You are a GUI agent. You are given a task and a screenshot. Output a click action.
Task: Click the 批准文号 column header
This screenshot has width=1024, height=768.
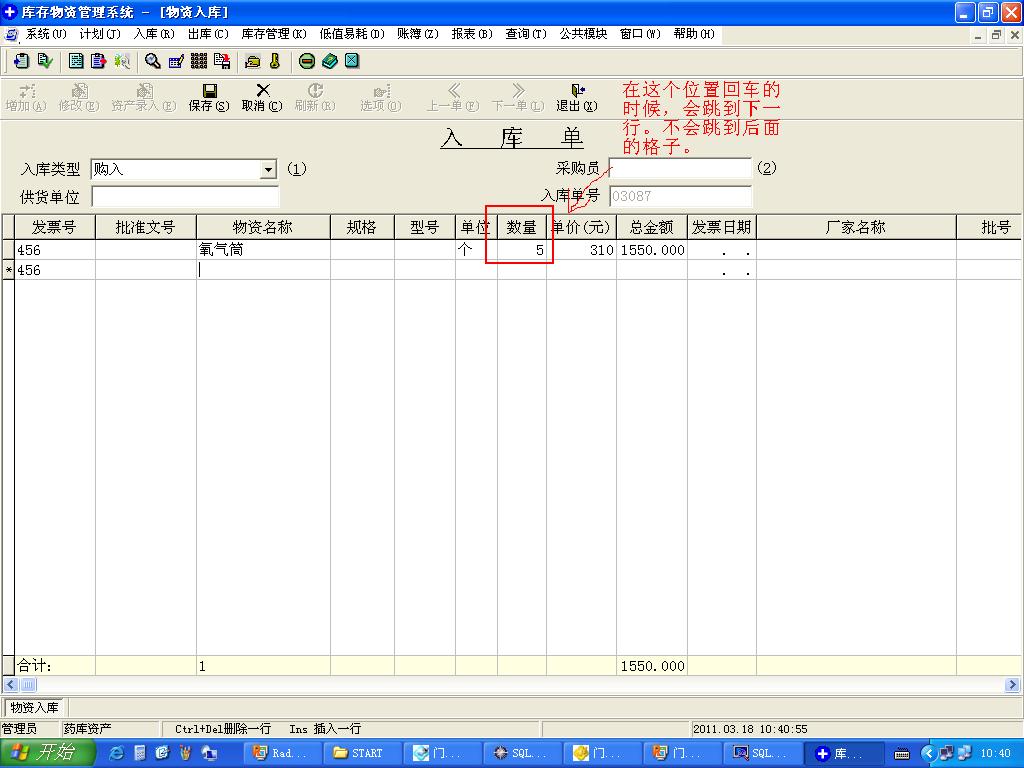pyautogui.click(x=146, y=227)
